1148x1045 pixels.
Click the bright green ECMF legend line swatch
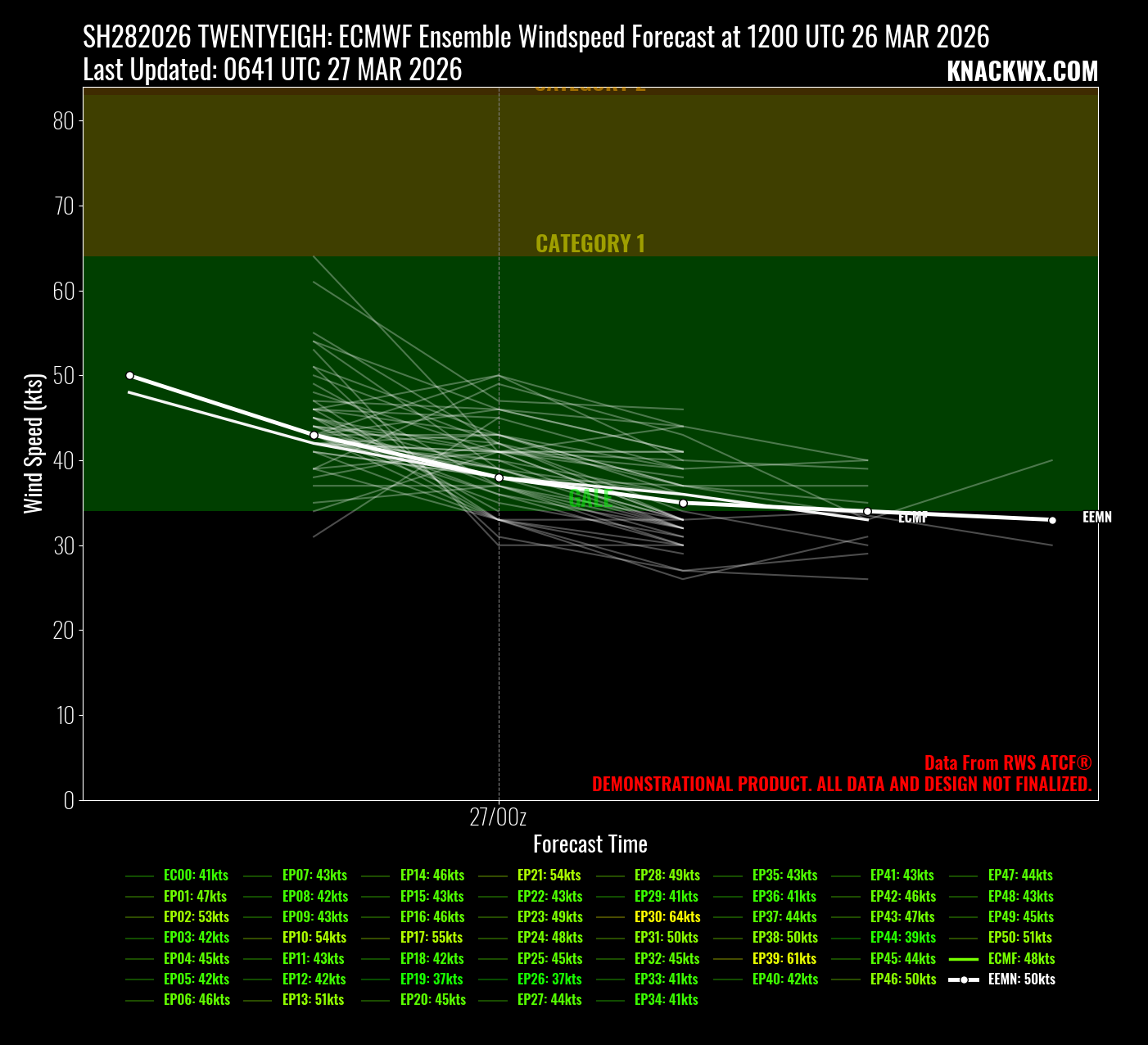pos(964,958)
